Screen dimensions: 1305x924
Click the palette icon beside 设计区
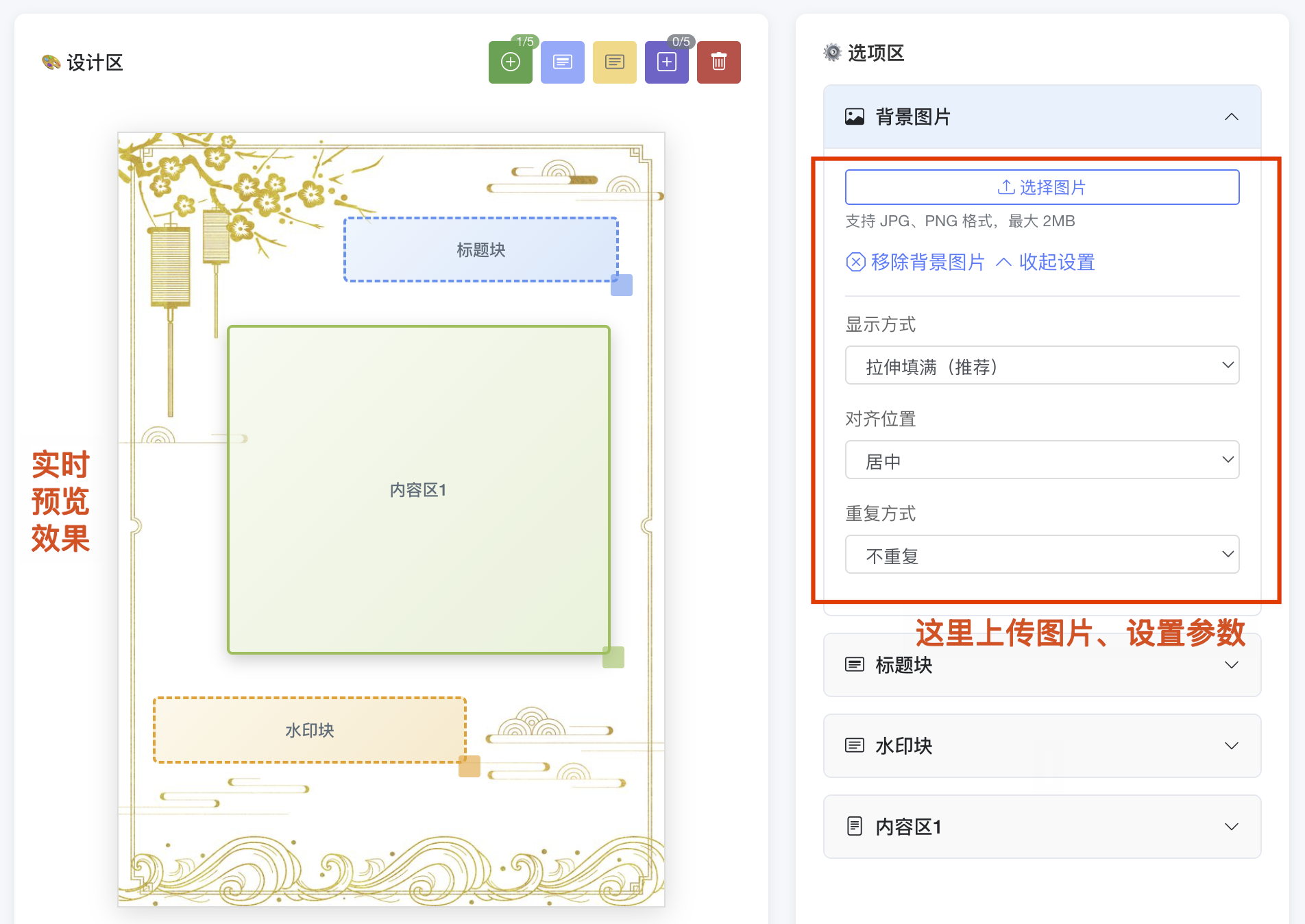pos(51,62)
